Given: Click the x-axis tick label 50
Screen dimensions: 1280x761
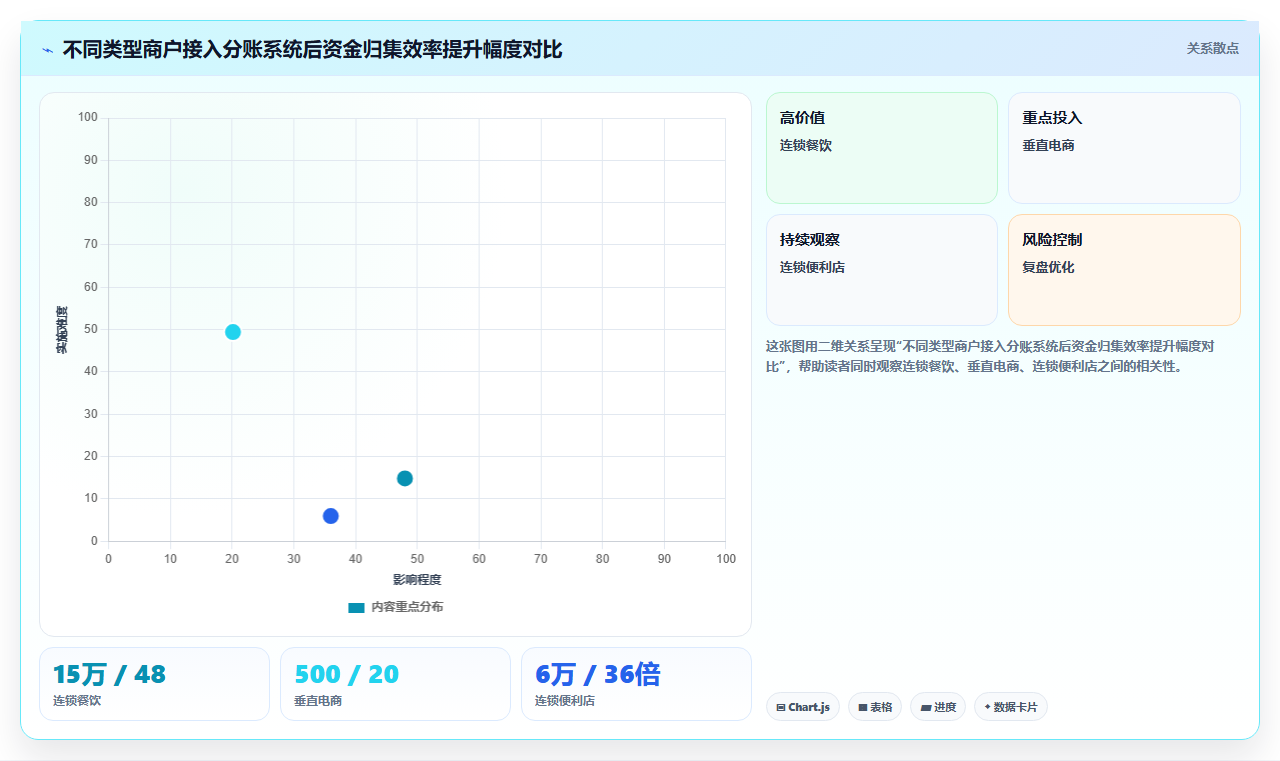Looking at the screenshot, I should click(417, 559).
